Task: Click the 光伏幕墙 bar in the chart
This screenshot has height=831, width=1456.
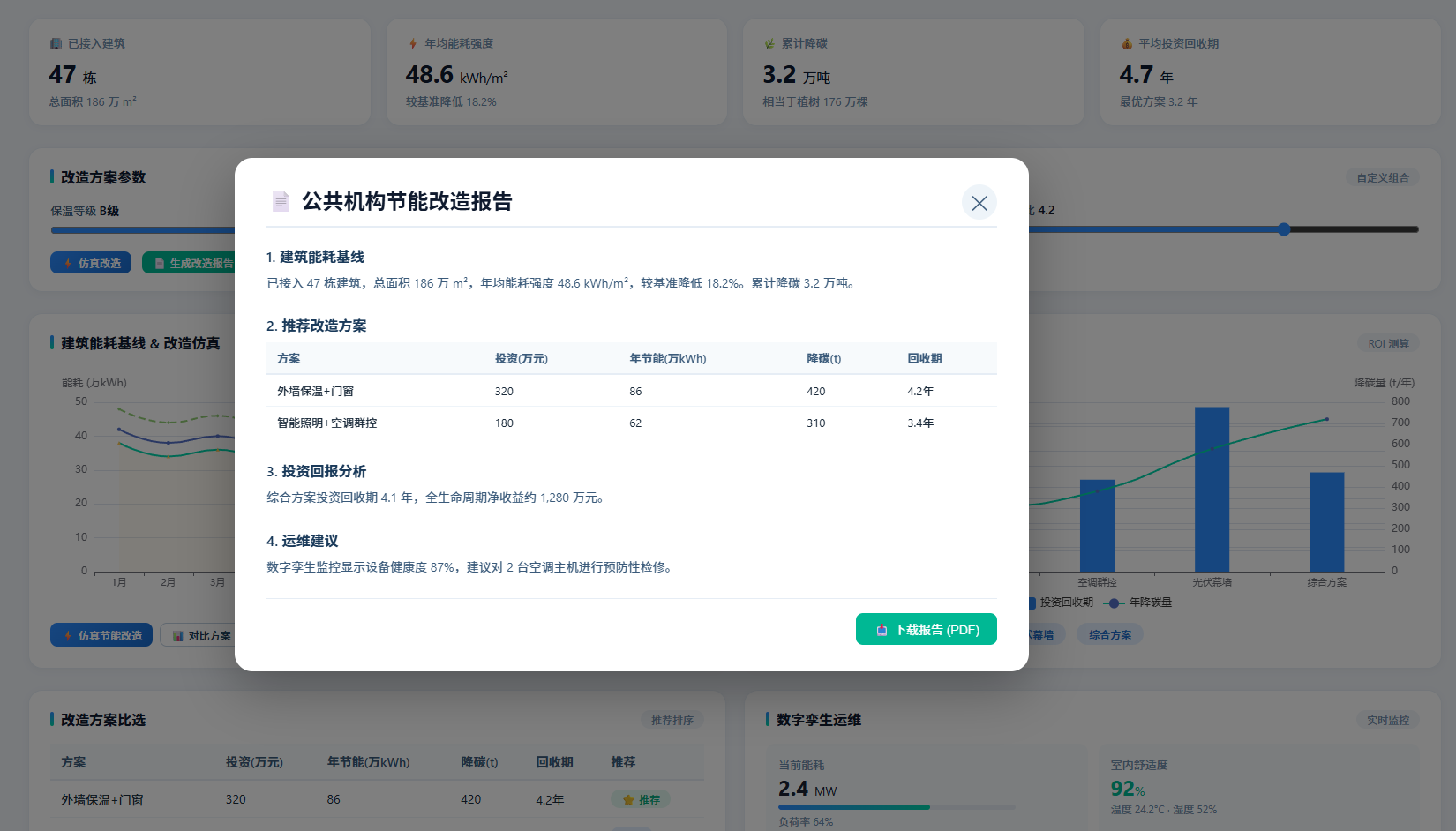Action: [1212, 489]
